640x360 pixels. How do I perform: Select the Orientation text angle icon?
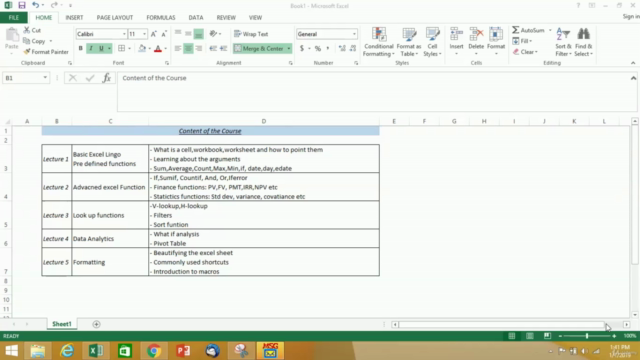(x=213, y=34)
